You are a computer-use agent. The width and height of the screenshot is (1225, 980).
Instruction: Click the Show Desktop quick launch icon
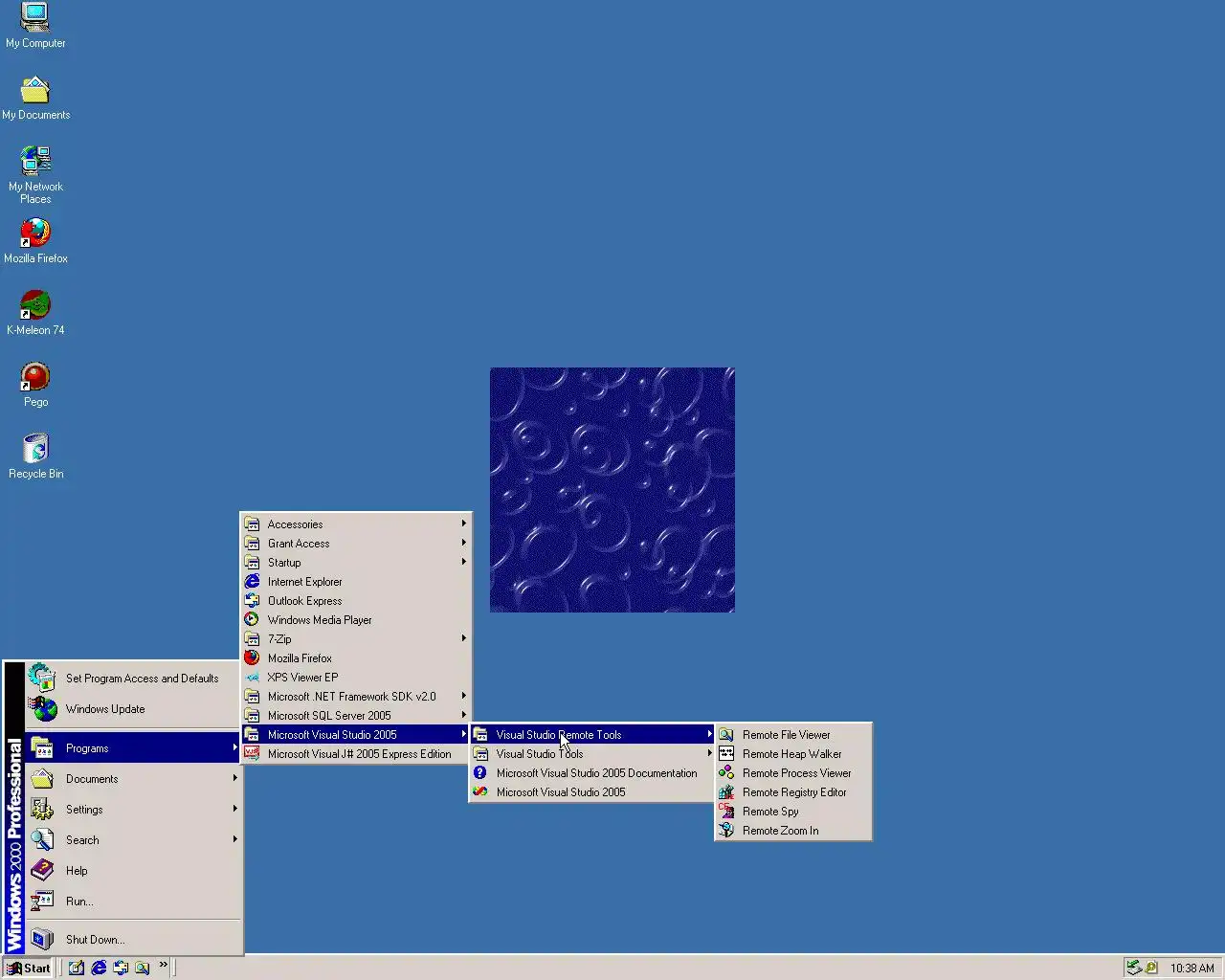pyautogui.click(x=77, y=968)
